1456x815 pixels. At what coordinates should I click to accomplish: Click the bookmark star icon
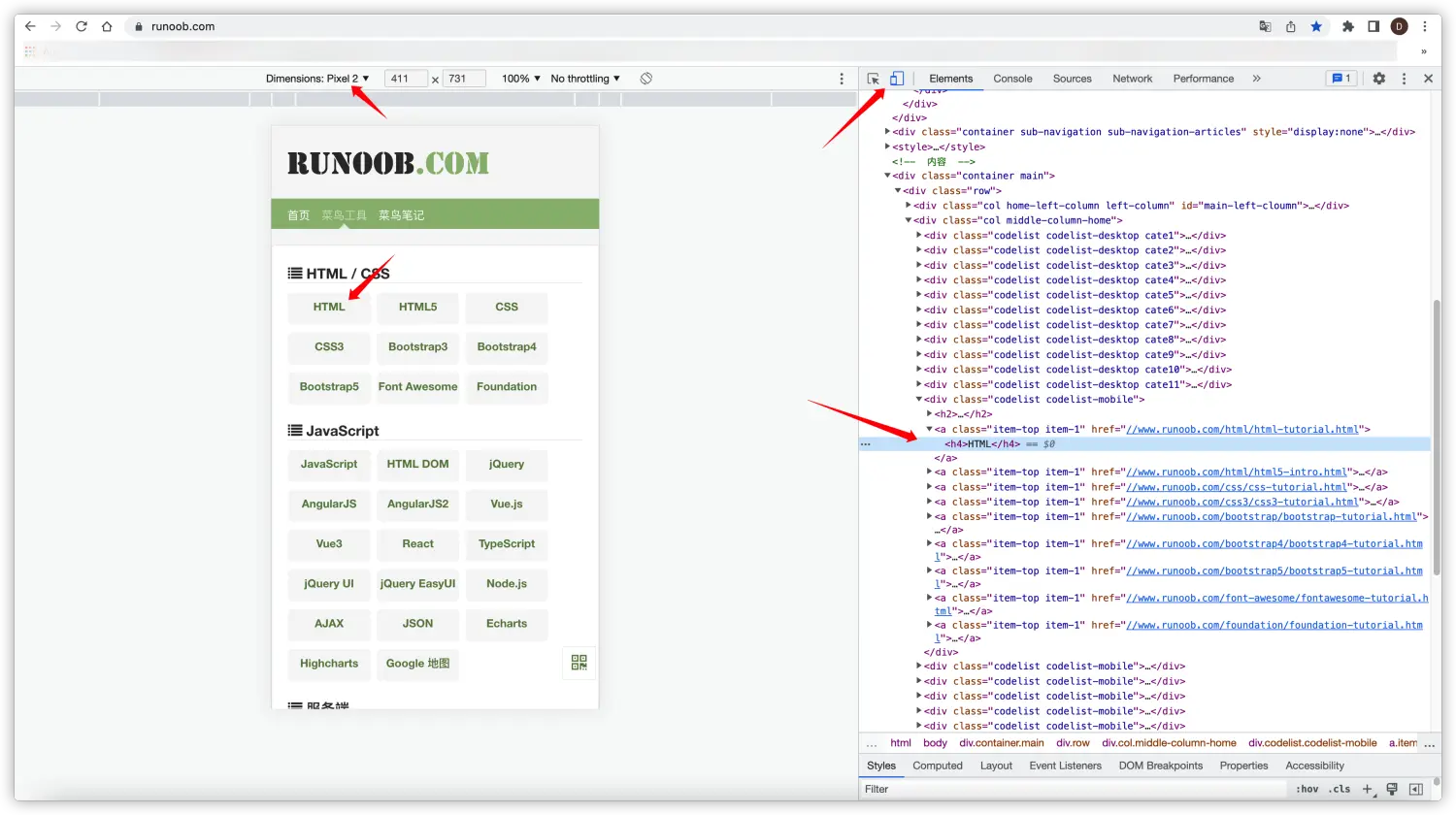1316,27
